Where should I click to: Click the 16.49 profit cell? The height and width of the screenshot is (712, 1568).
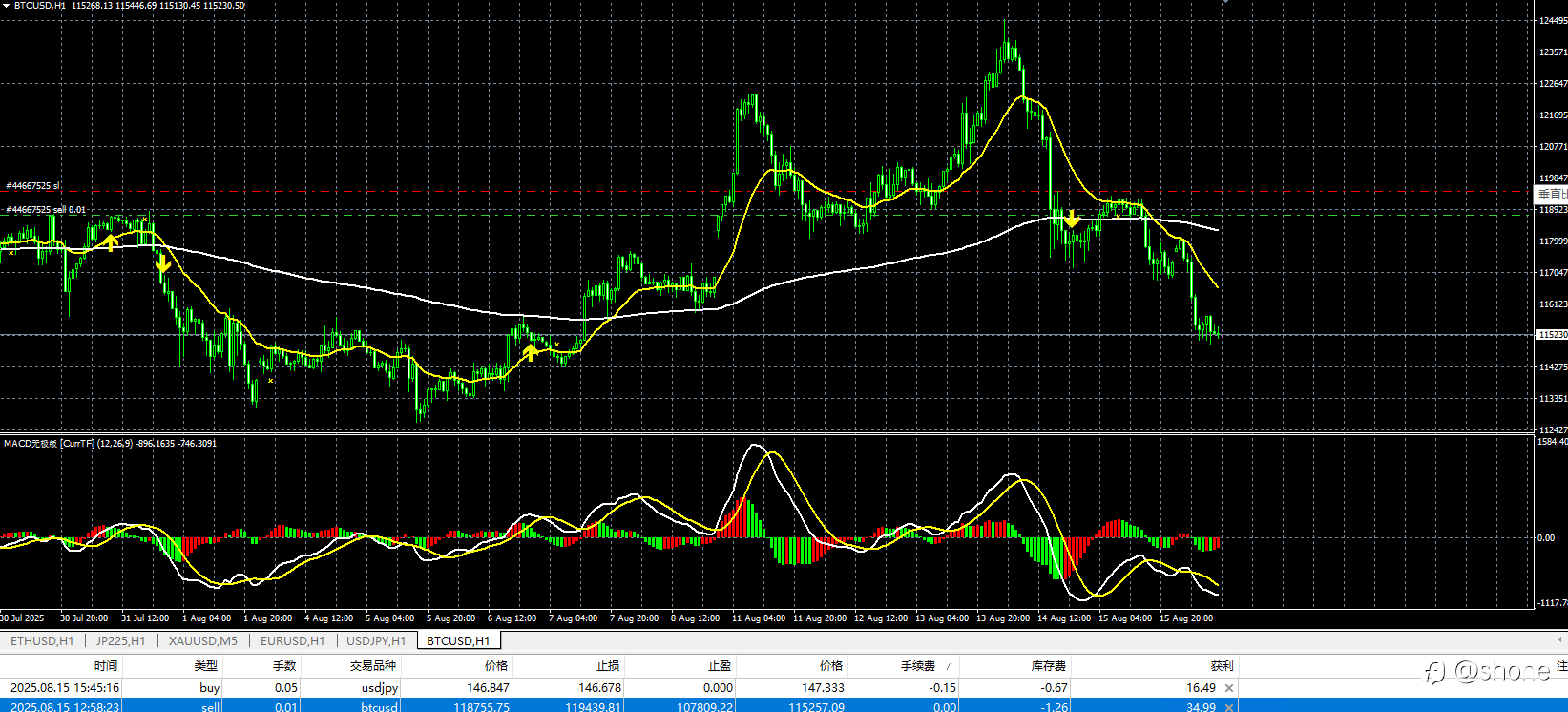1201,688
